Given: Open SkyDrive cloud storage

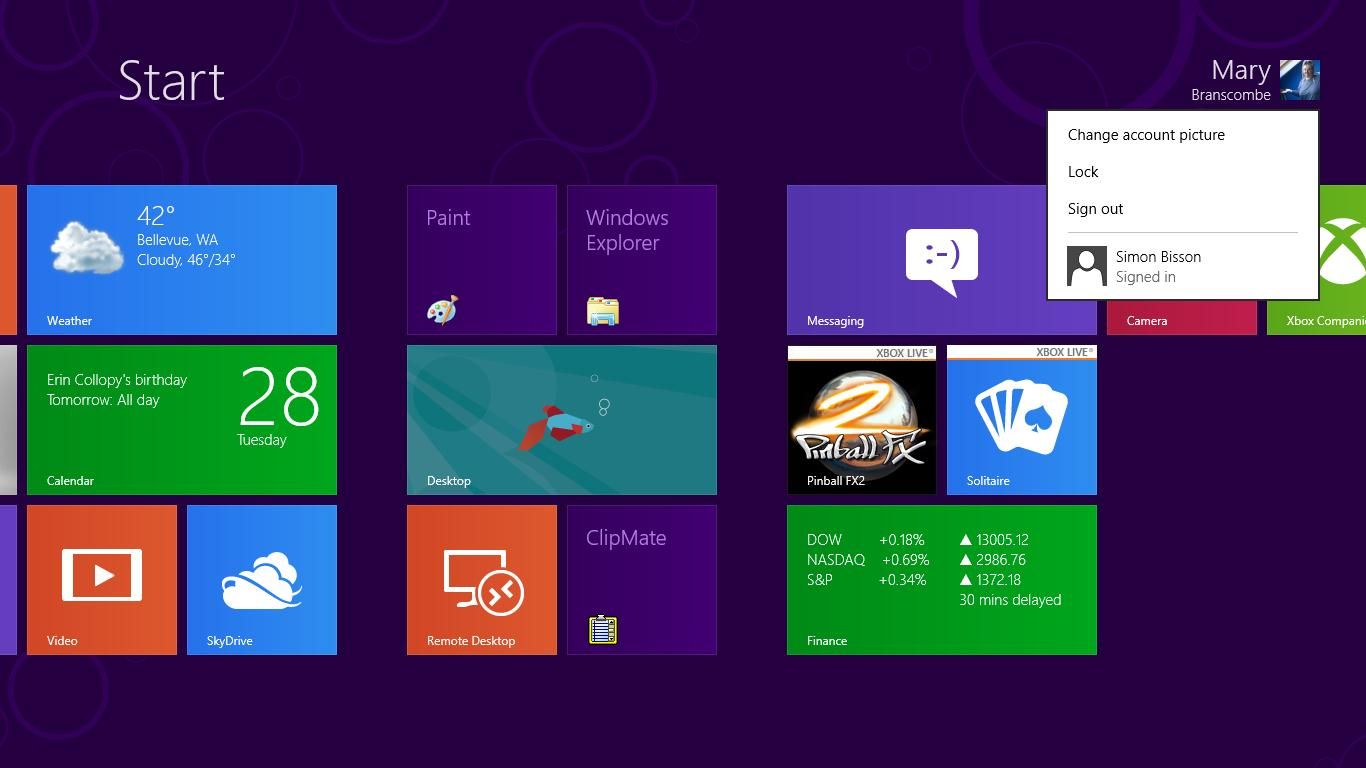Looking at the screenshot, I should 261,579.
